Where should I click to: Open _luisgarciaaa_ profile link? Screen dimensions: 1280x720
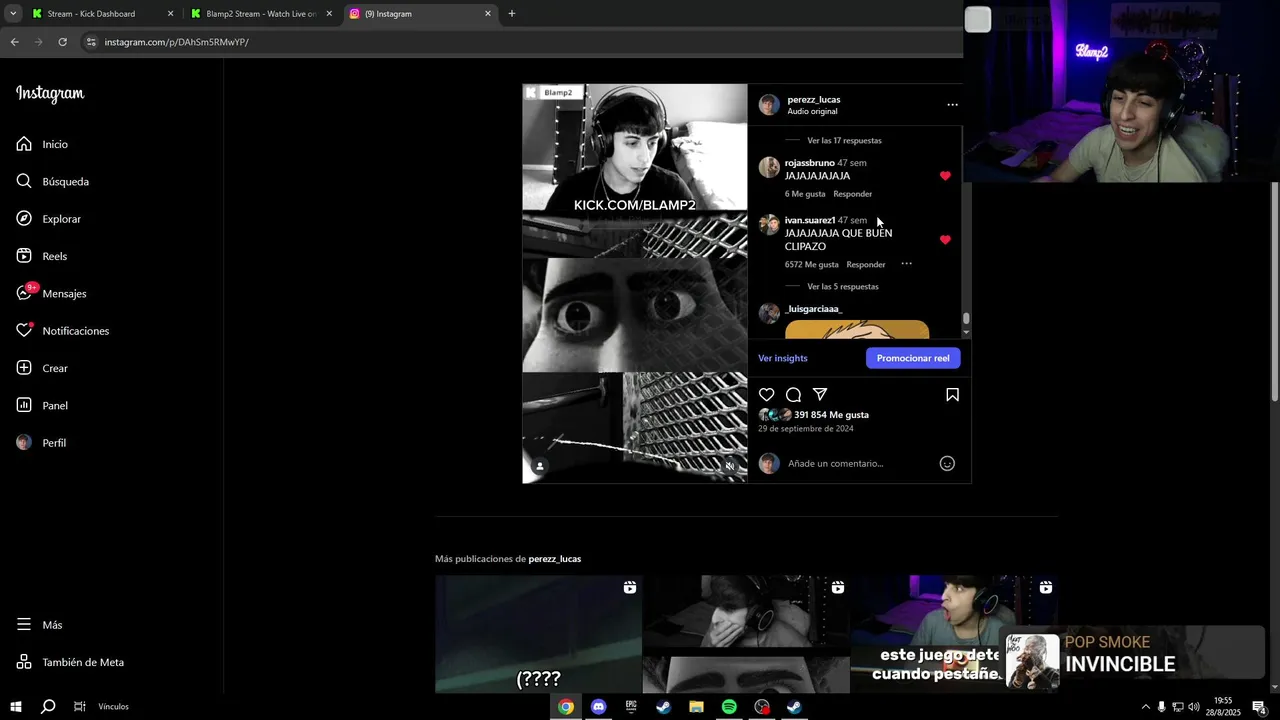[813, 309]
